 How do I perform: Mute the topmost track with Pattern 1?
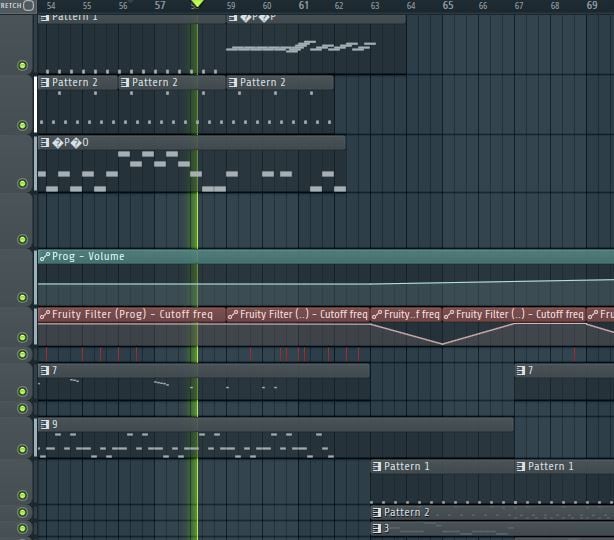(x=22, y=65)
